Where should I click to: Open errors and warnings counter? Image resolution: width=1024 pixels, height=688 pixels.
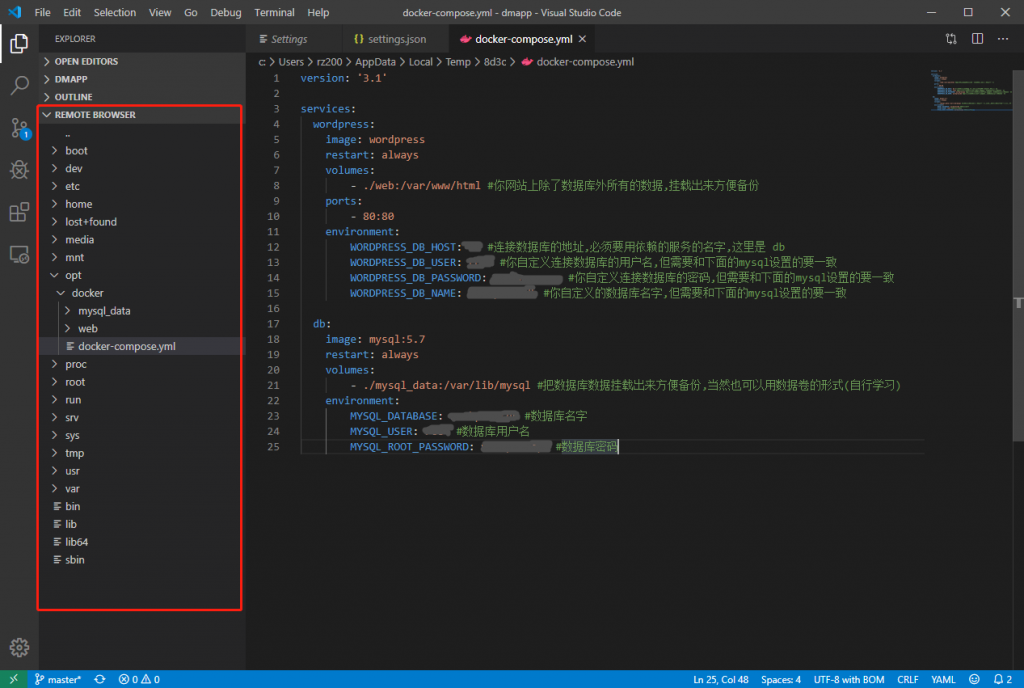(x=139, y=680)
